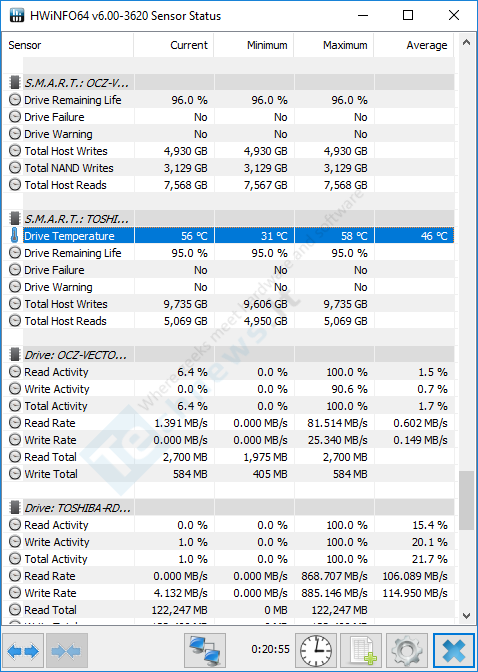The width and height of the screenshot is (478, 672).
Task: Click the vertical scrollbar thumb
Action: (466, 501)
